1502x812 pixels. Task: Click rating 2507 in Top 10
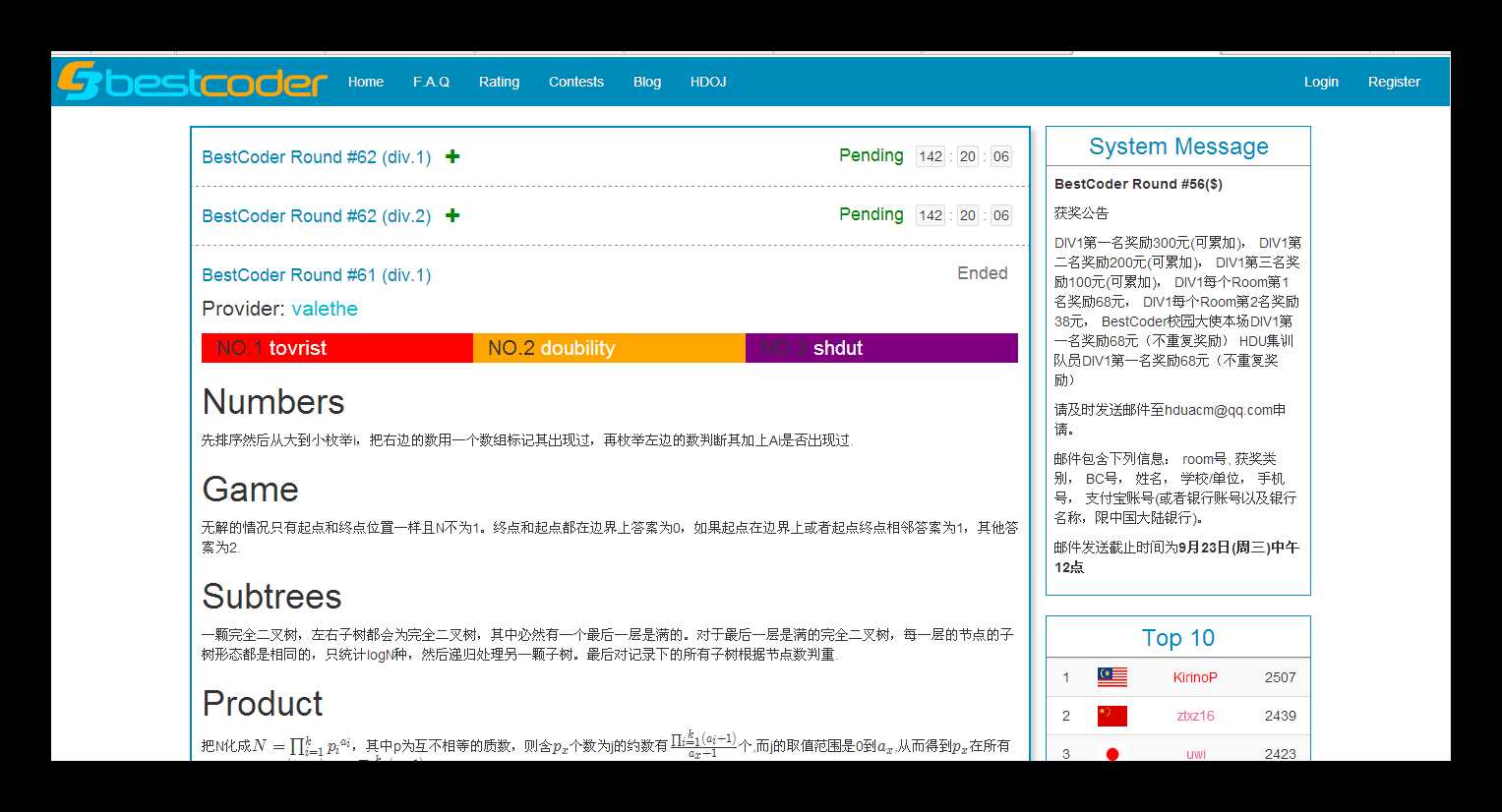coord(1280,677)
